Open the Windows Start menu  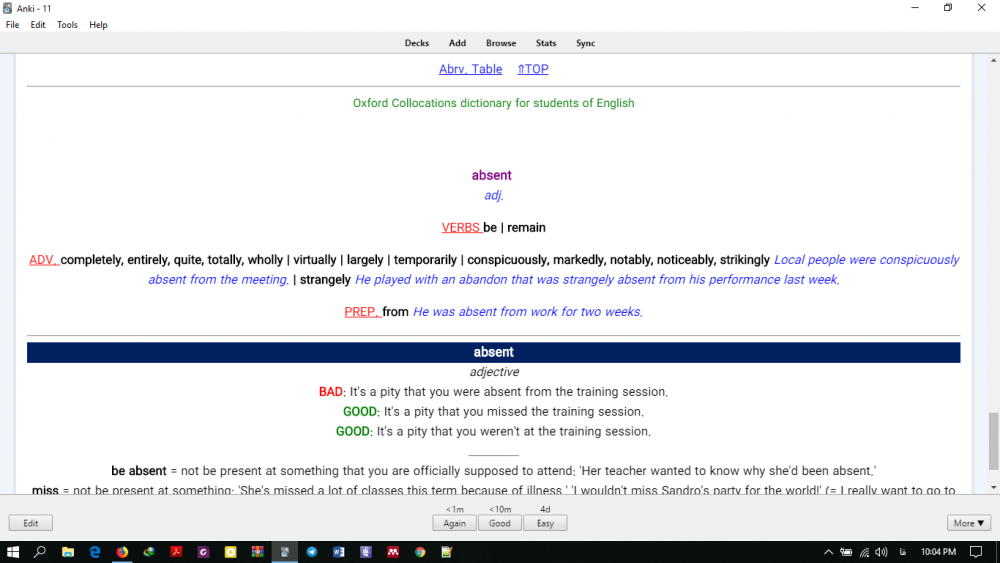click(13, 552)
